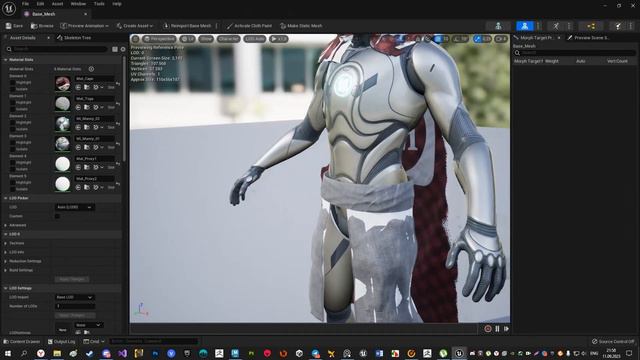Open the details panel settings gear
The height and width of the screenshot is (360, 640).
[123, 49]
